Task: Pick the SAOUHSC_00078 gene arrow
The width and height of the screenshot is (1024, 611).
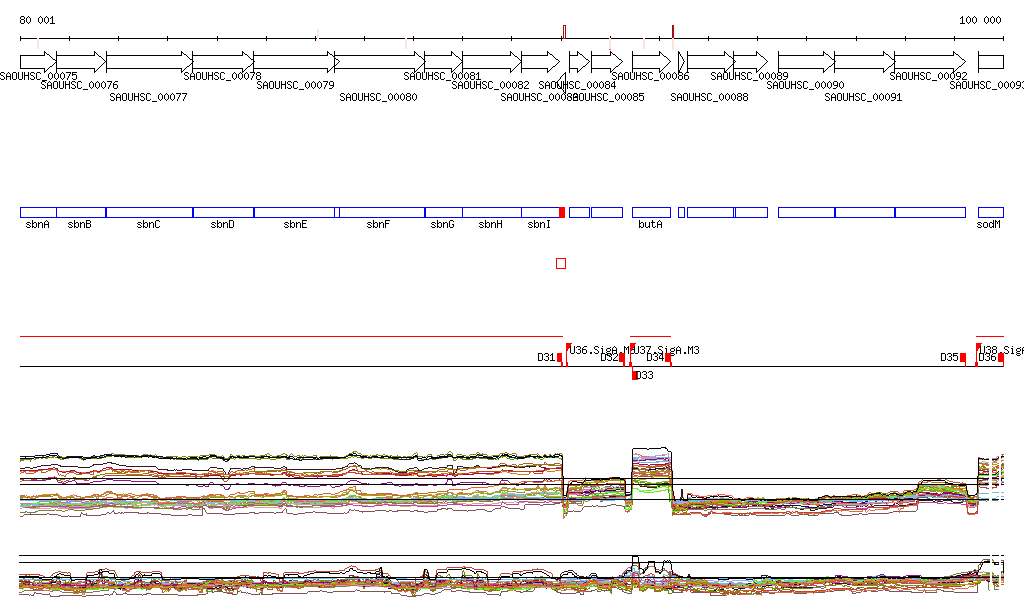Action: click(x=223, y=63)
